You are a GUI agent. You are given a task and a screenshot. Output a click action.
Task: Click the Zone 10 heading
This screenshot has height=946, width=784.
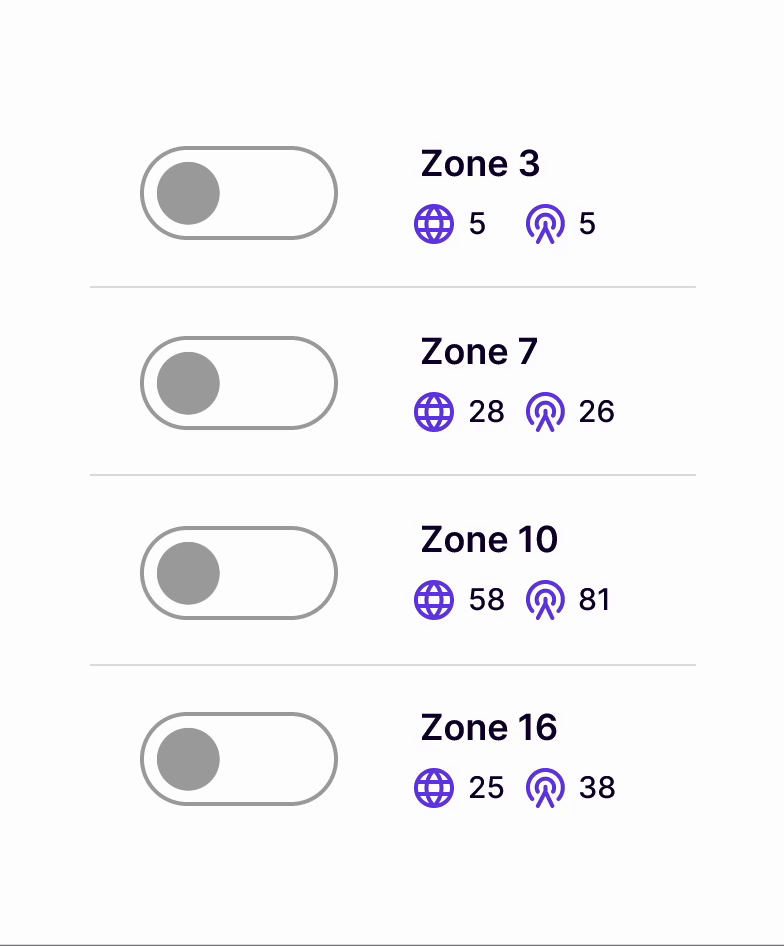[x=489, y=540]
